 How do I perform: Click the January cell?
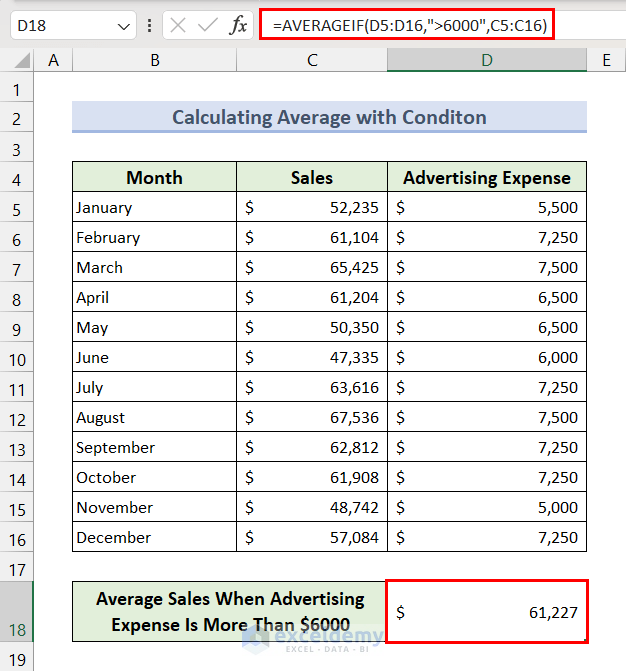point(154,208)
